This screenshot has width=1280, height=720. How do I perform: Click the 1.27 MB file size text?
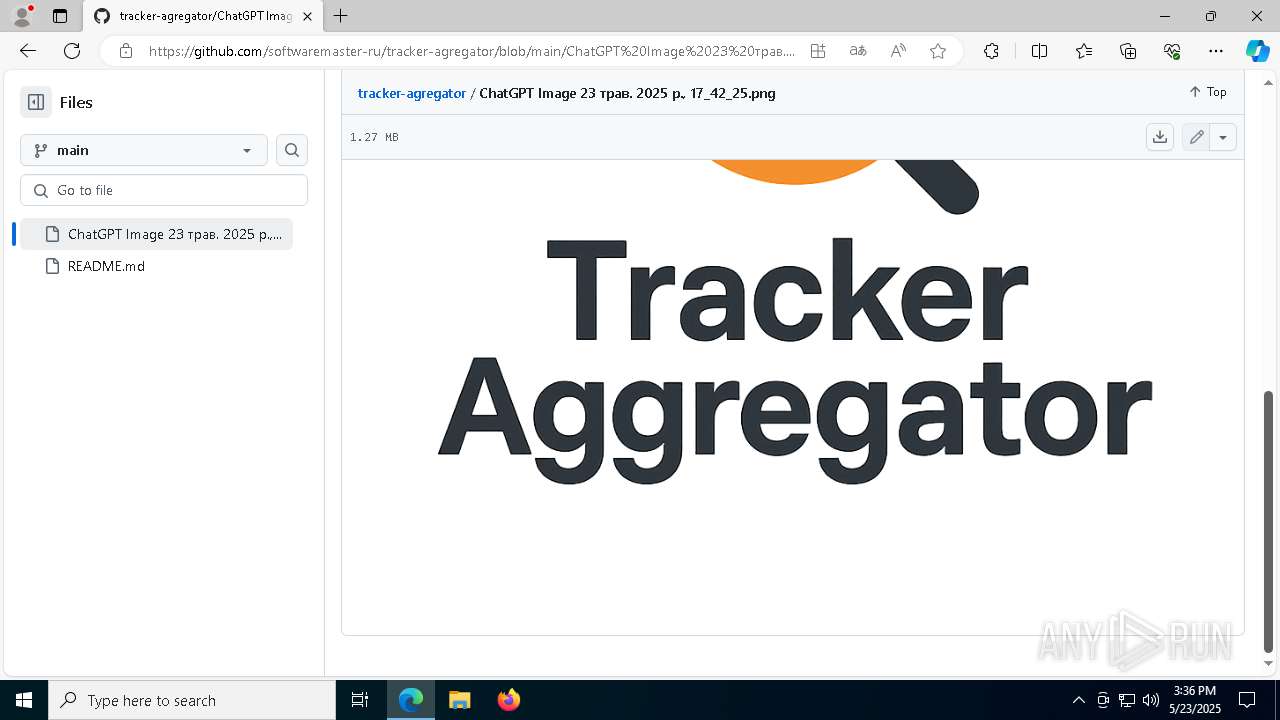[x=374, y=137]
